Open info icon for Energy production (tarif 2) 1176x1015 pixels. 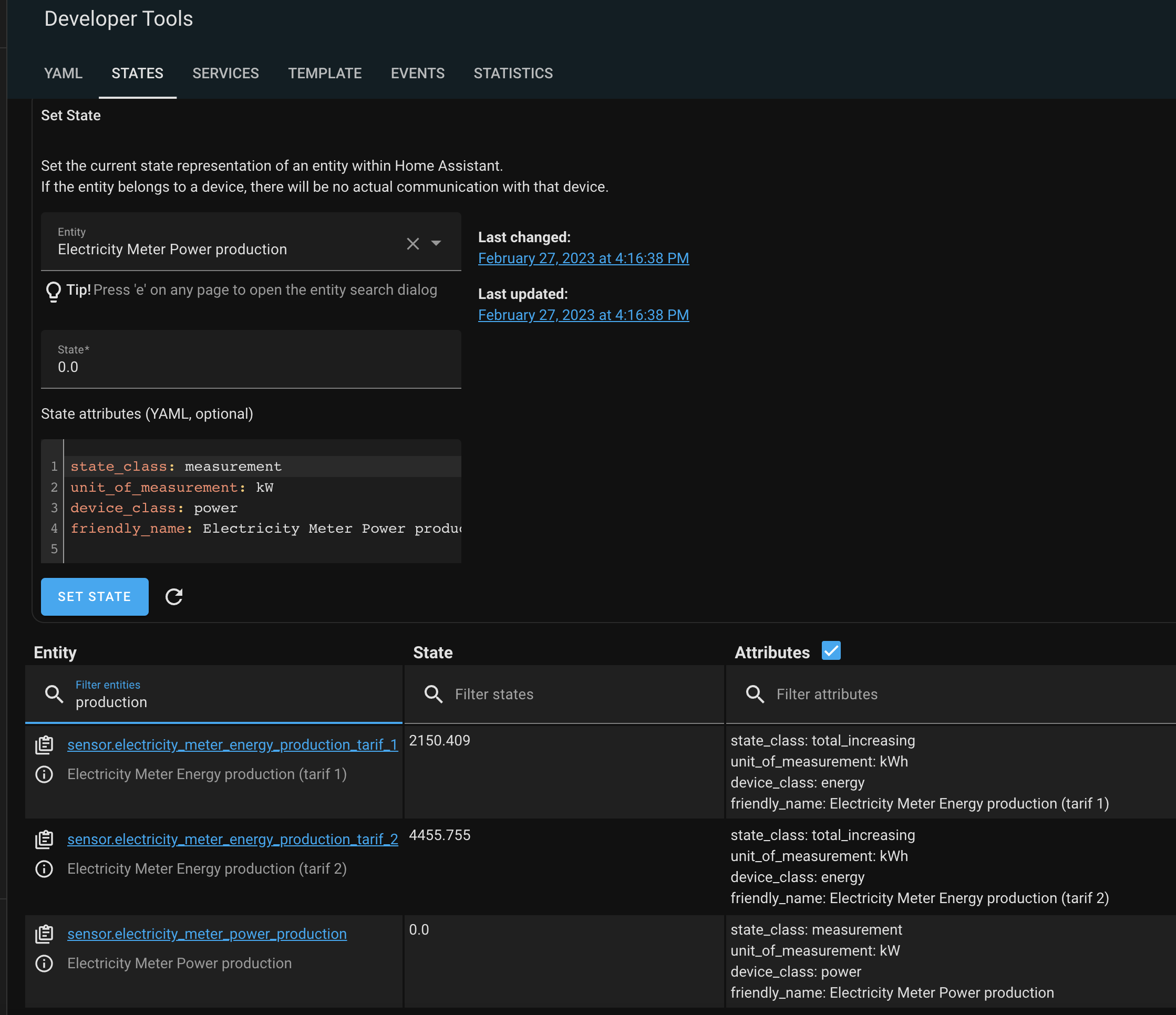44,869
